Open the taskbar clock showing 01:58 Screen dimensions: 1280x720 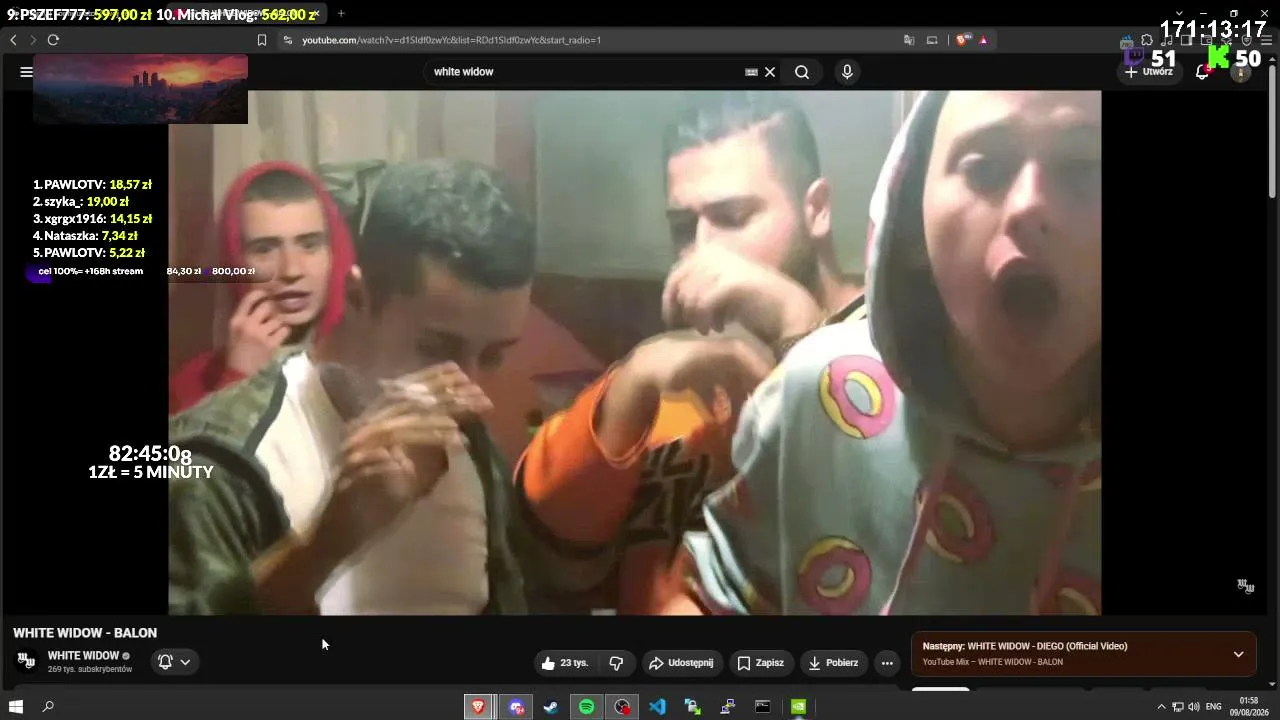[1248, 707]
